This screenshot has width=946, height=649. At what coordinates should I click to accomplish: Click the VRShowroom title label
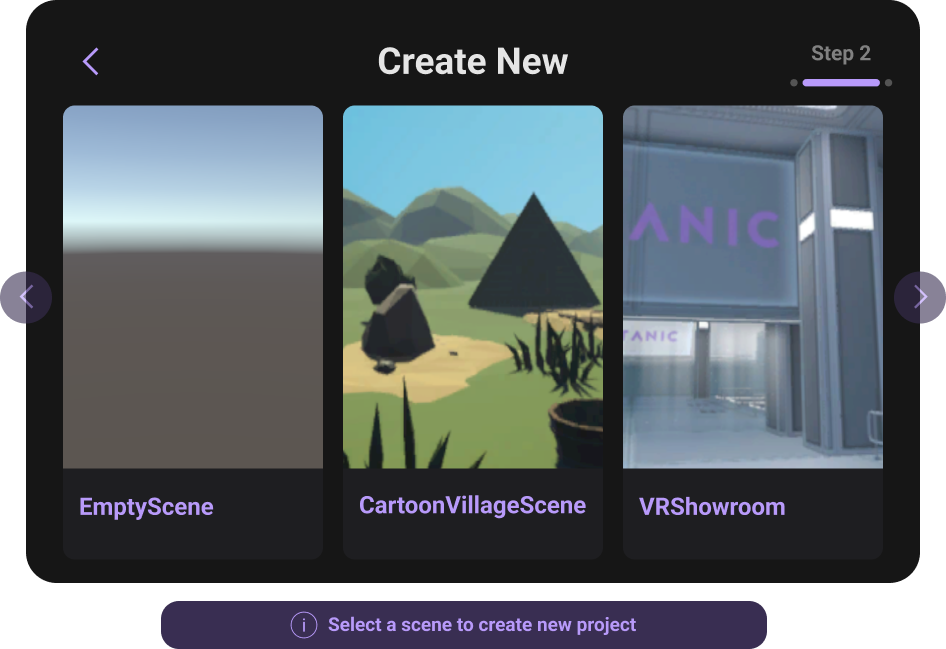[x=712, y=507]
